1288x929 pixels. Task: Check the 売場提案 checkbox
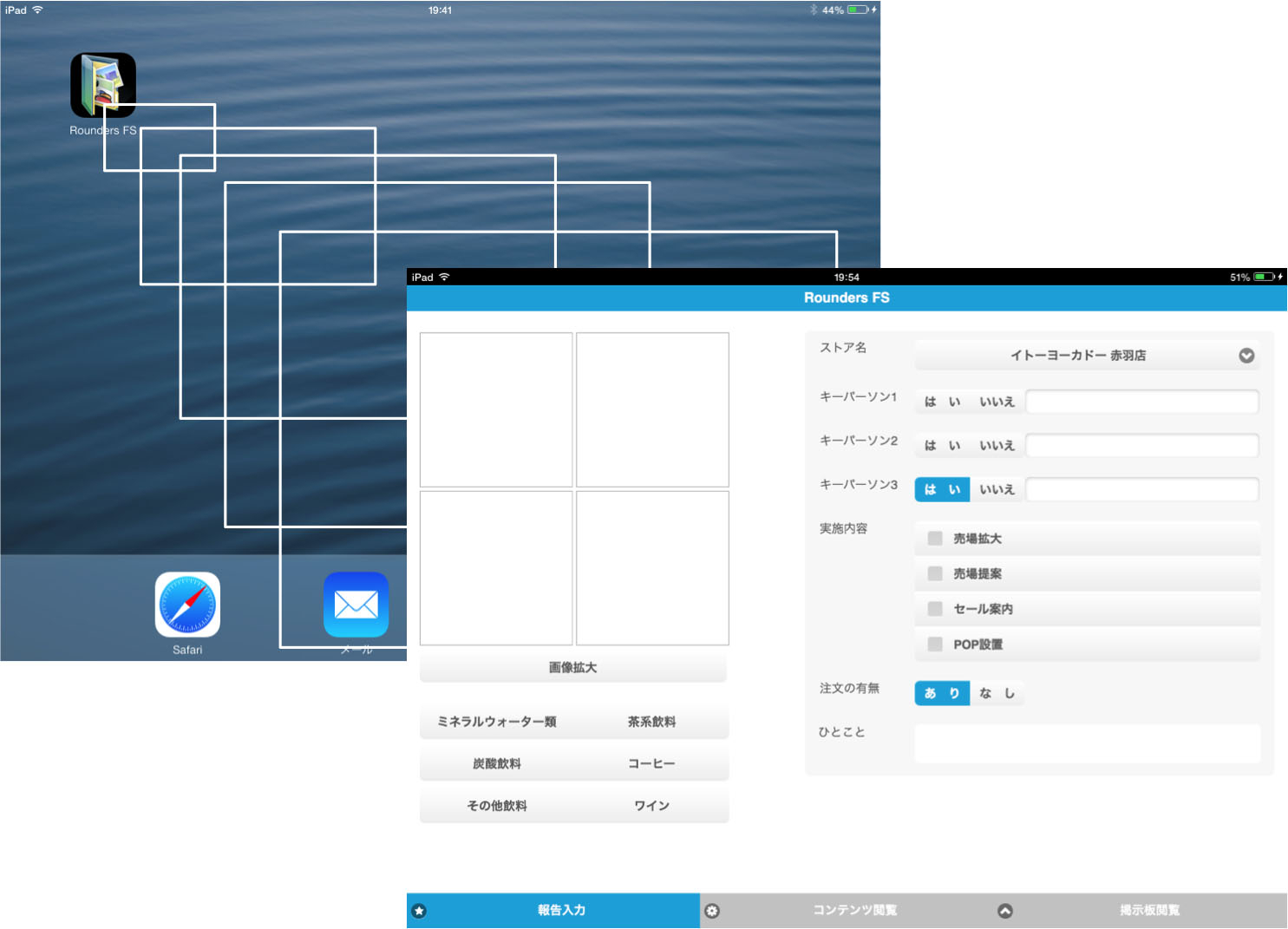935,573
